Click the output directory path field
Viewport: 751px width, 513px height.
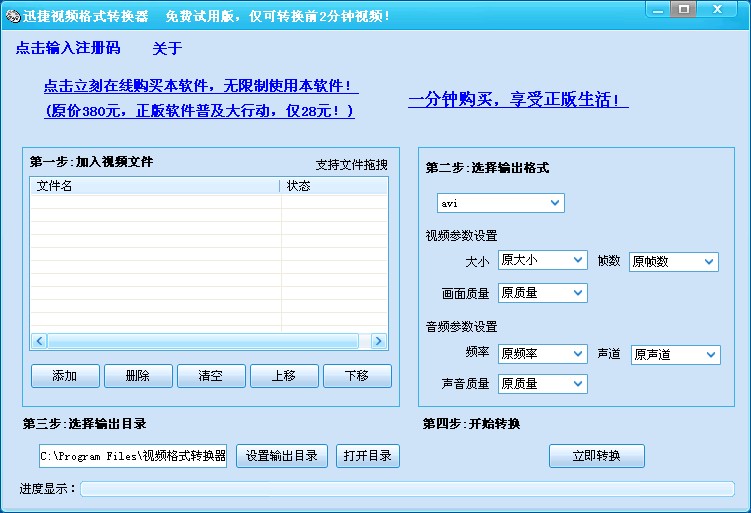pos(133,456)
